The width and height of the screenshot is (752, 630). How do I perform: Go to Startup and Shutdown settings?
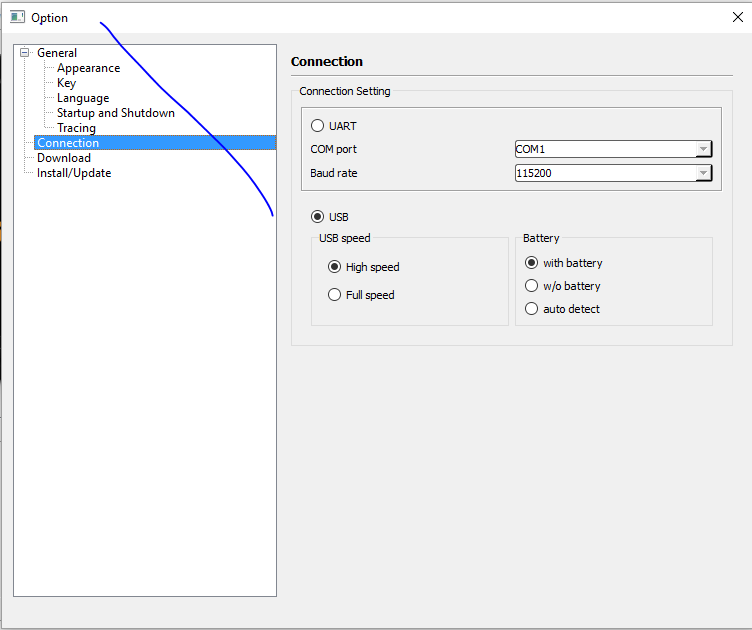[x=115, y=113]
